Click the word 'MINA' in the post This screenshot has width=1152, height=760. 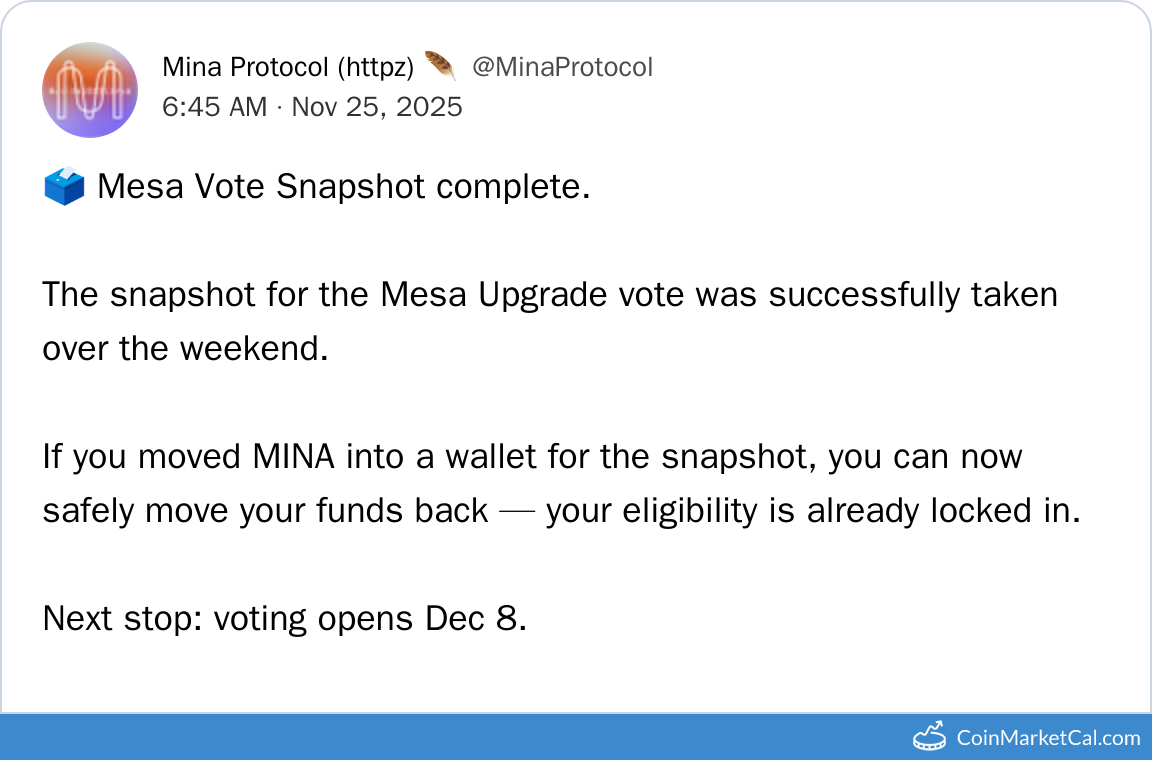click(x=291, y=457)
